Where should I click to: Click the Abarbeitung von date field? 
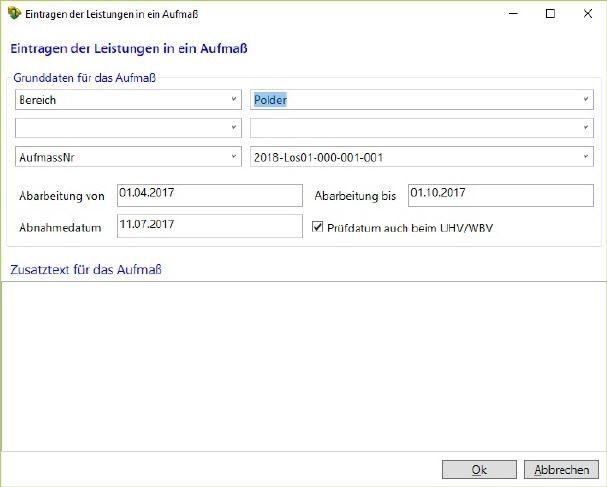point(208,194)
